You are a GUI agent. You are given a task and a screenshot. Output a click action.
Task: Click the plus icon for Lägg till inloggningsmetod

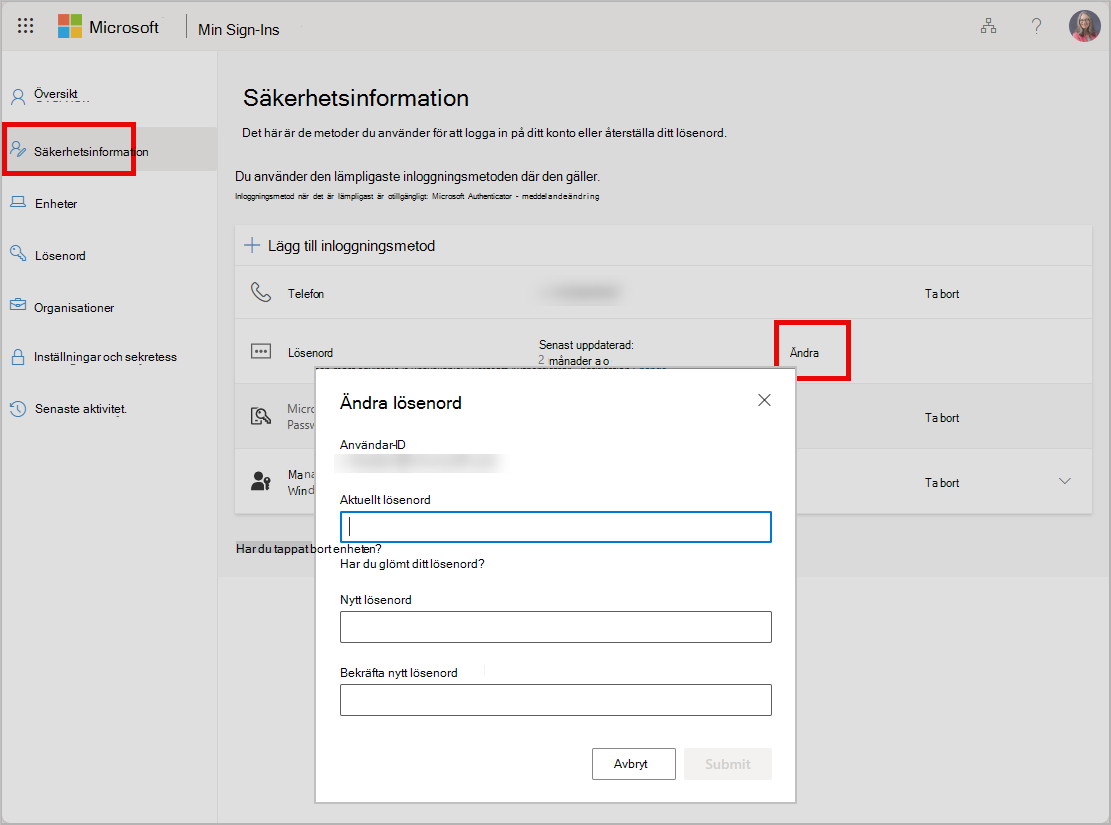(x=252, y=245)
